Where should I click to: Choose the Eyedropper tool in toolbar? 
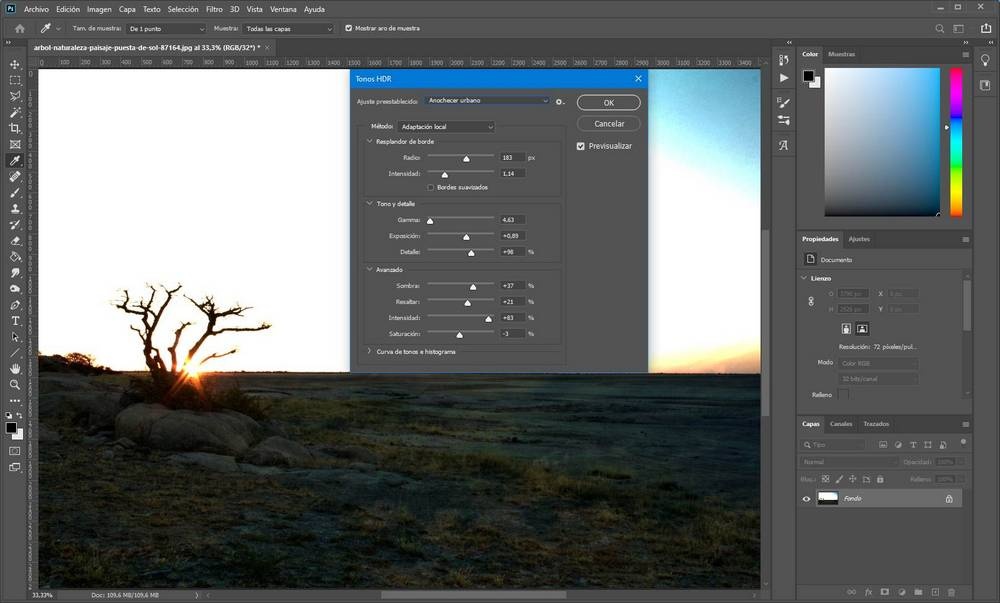tap(15, 160)
